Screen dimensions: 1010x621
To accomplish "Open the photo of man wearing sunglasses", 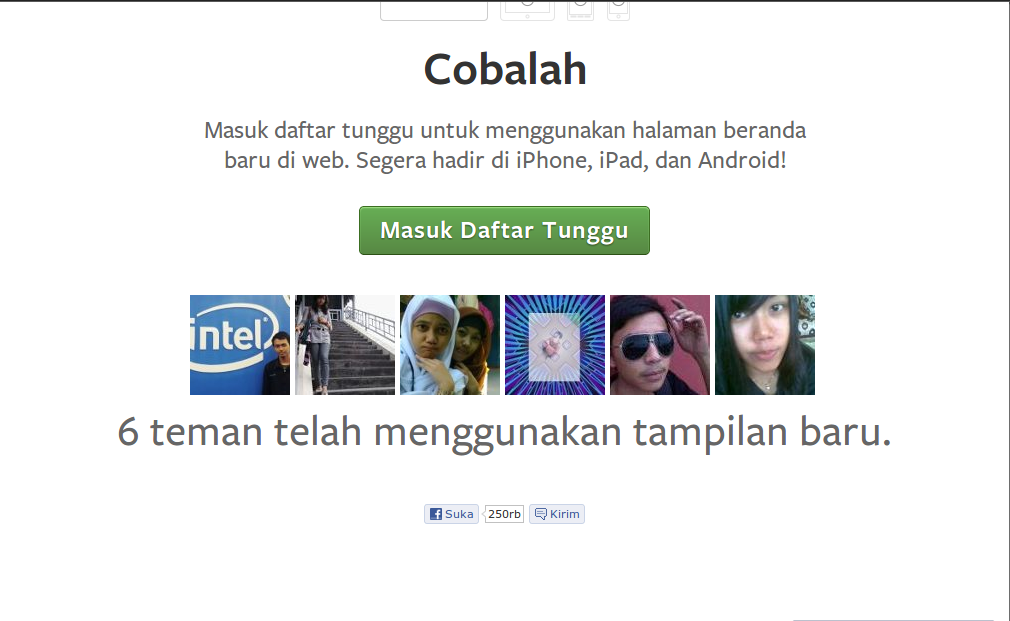I will 660,345.
